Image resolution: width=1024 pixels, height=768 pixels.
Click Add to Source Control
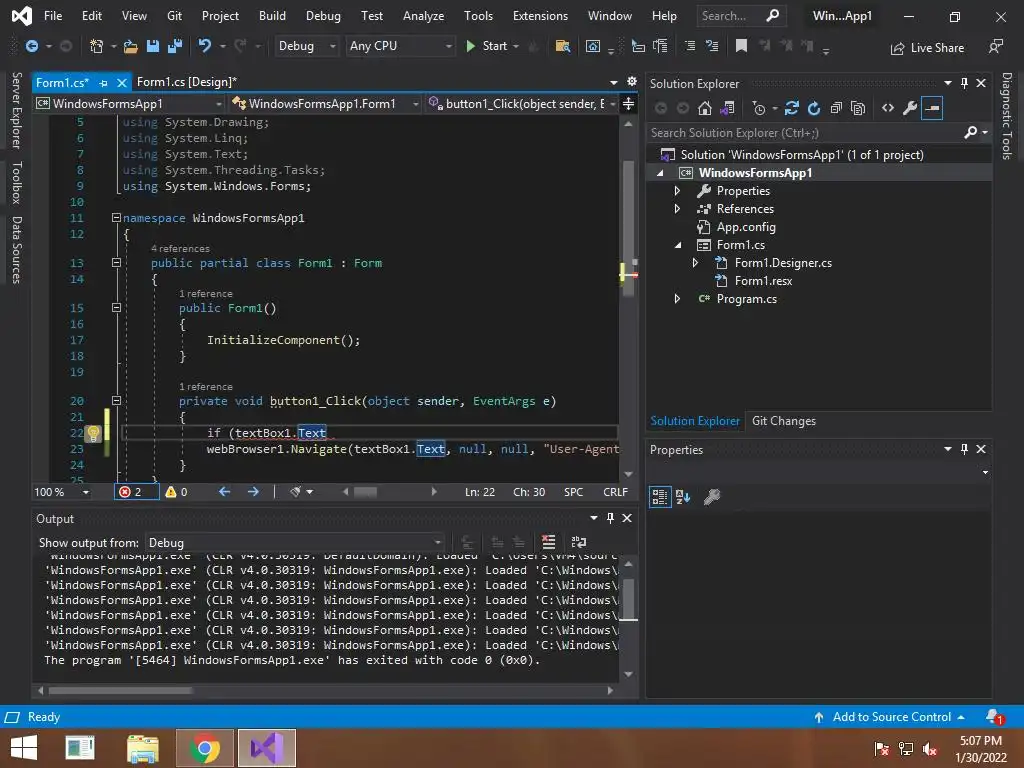(891, 717)
